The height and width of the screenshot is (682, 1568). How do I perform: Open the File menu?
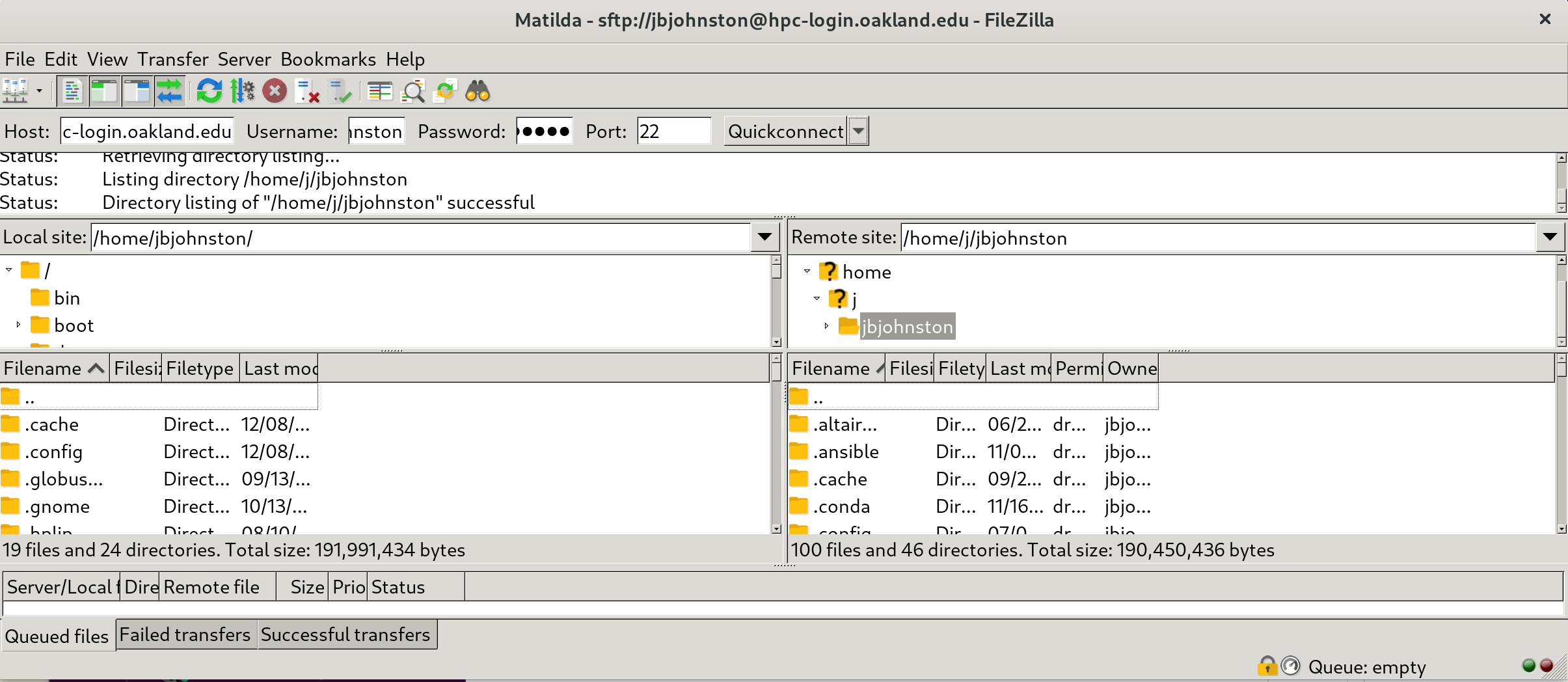tap(20, 59)
